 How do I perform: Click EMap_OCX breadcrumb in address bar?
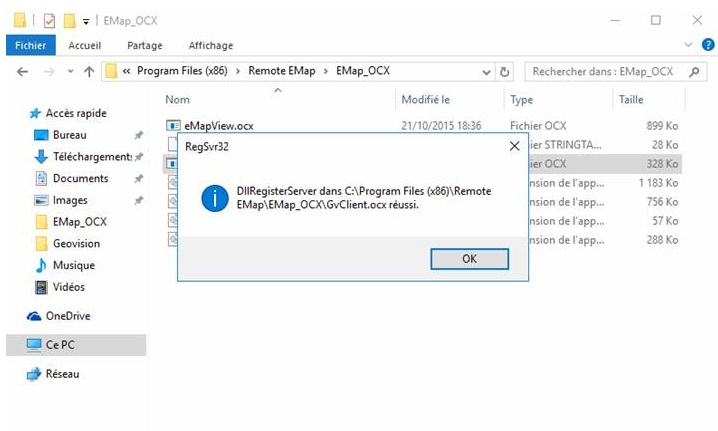pos(363,71)
